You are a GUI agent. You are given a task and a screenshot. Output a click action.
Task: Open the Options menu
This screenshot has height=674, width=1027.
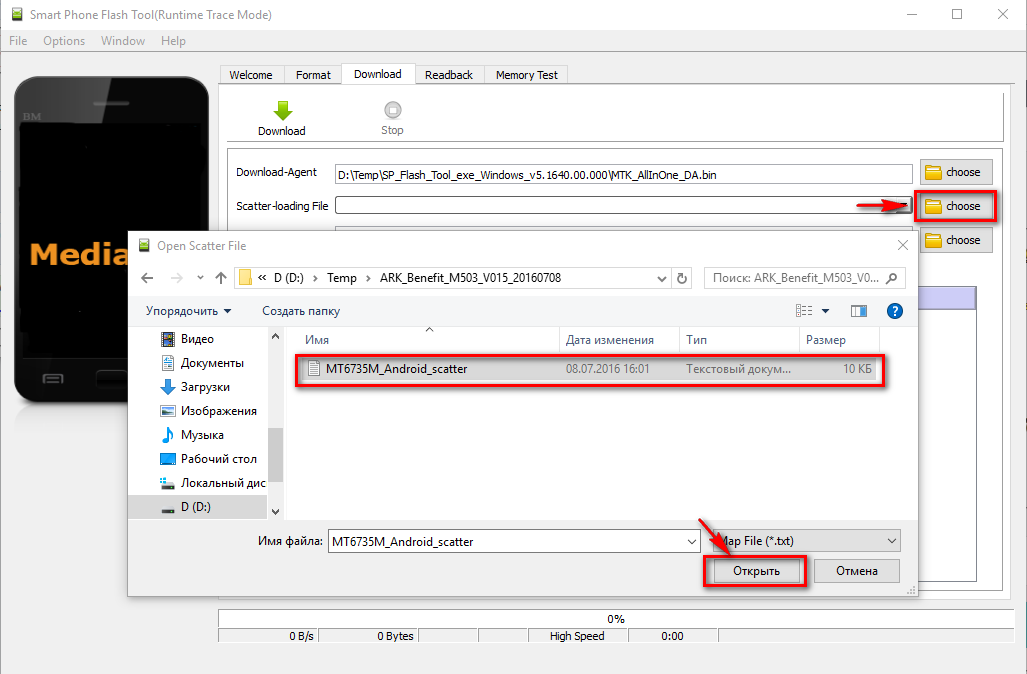(x=64, y=41)
